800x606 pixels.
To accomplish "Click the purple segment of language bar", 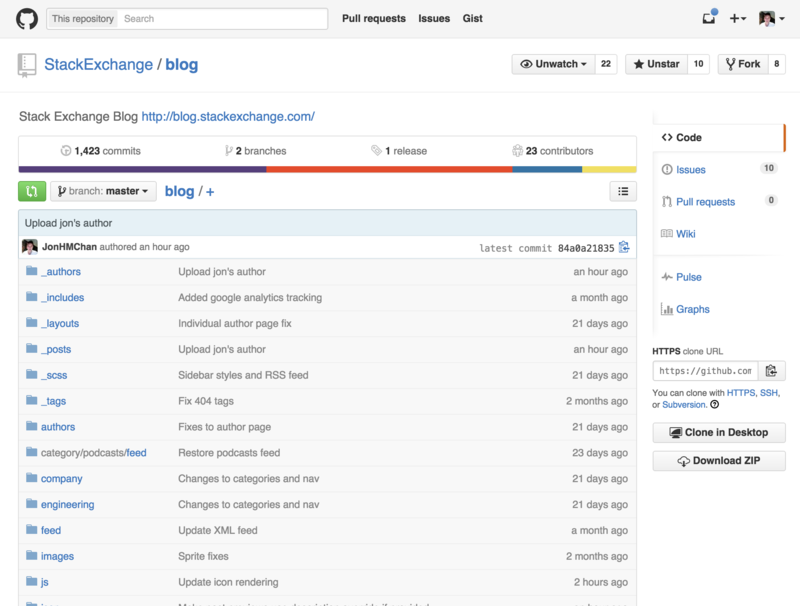I will pos(142,169).
